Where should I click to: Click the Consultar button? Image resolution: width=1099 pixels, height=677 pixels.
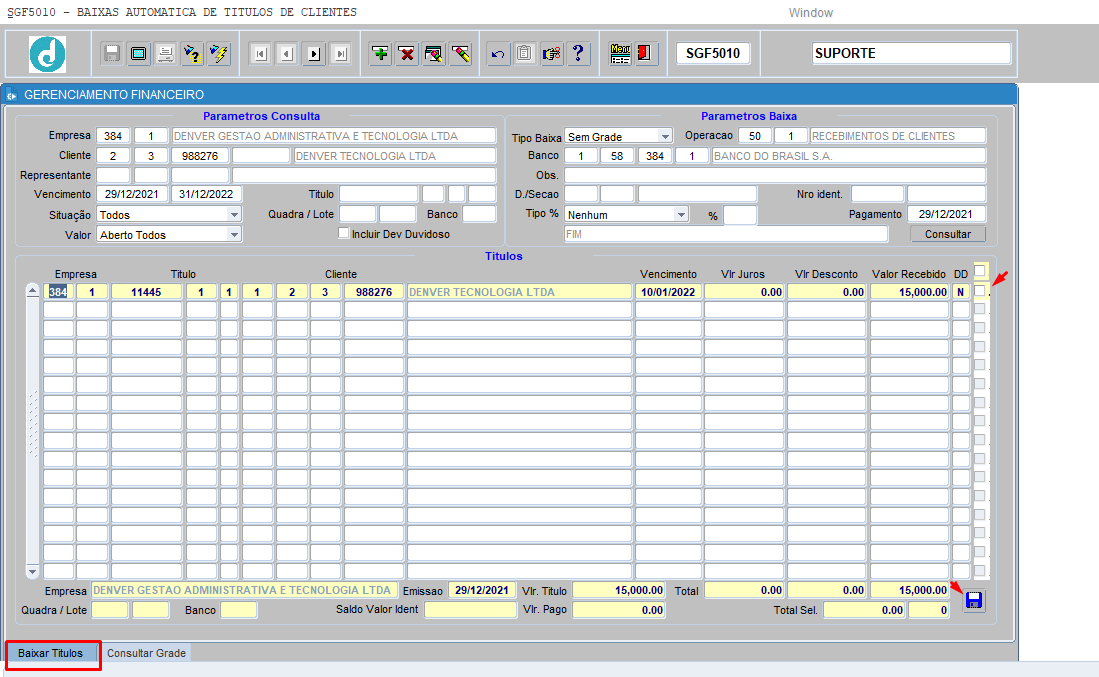(x=948, y=234)
